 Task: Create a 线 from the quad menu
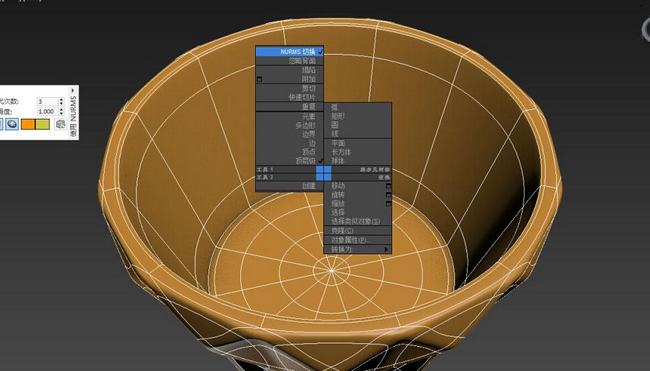point(357,133)
